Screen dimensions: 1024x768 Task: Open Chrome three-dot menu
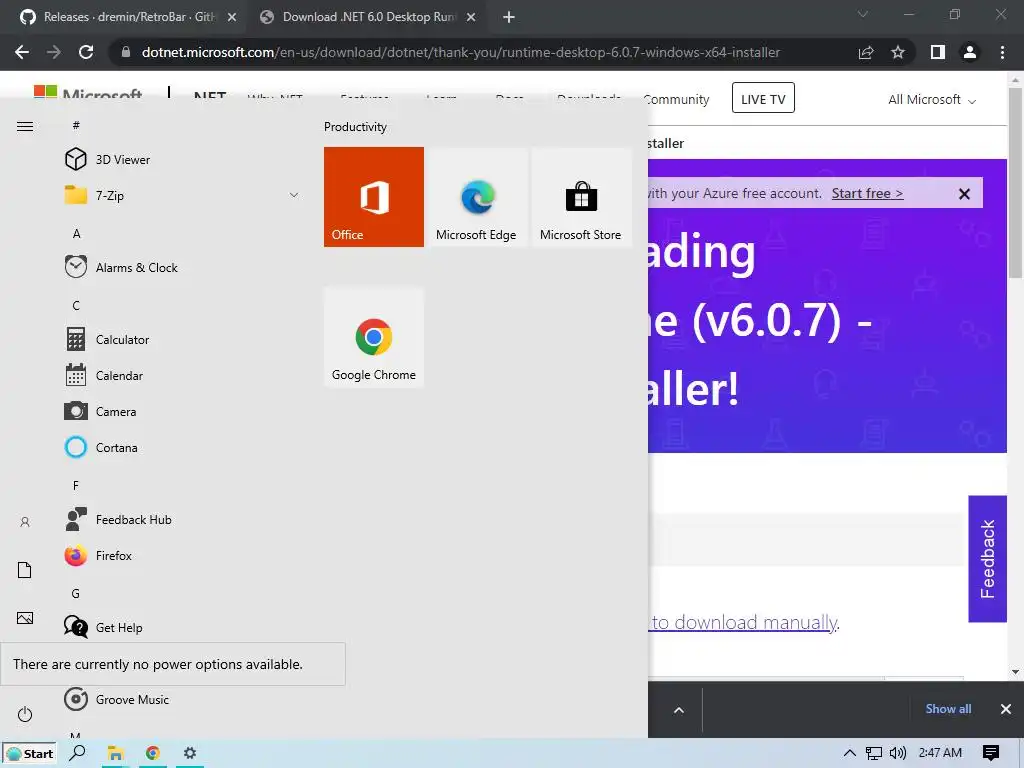1002,52
